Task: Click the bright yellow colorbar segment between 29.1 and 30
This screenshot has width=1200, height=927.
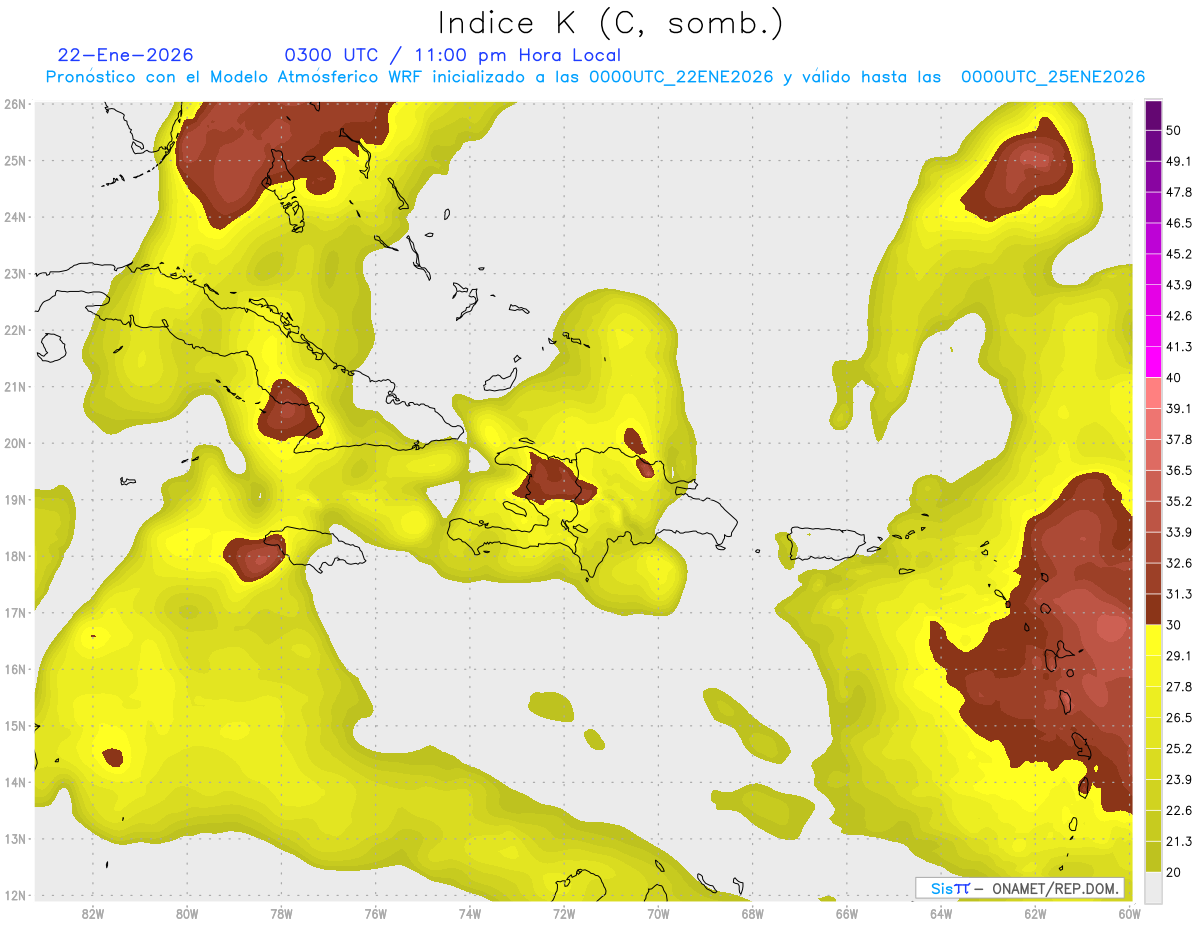Action: 1153,640
